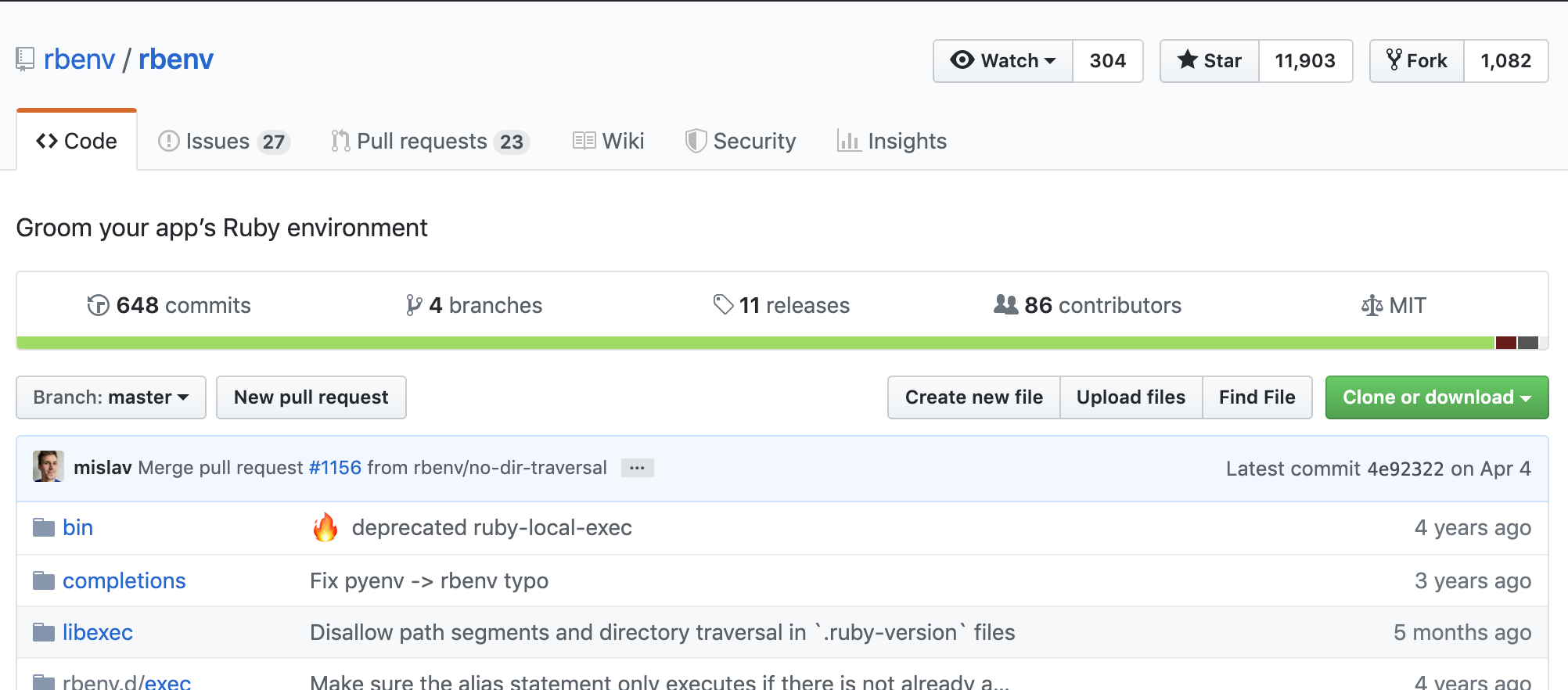Click the Wiki book icon

(x=584, y=141)
